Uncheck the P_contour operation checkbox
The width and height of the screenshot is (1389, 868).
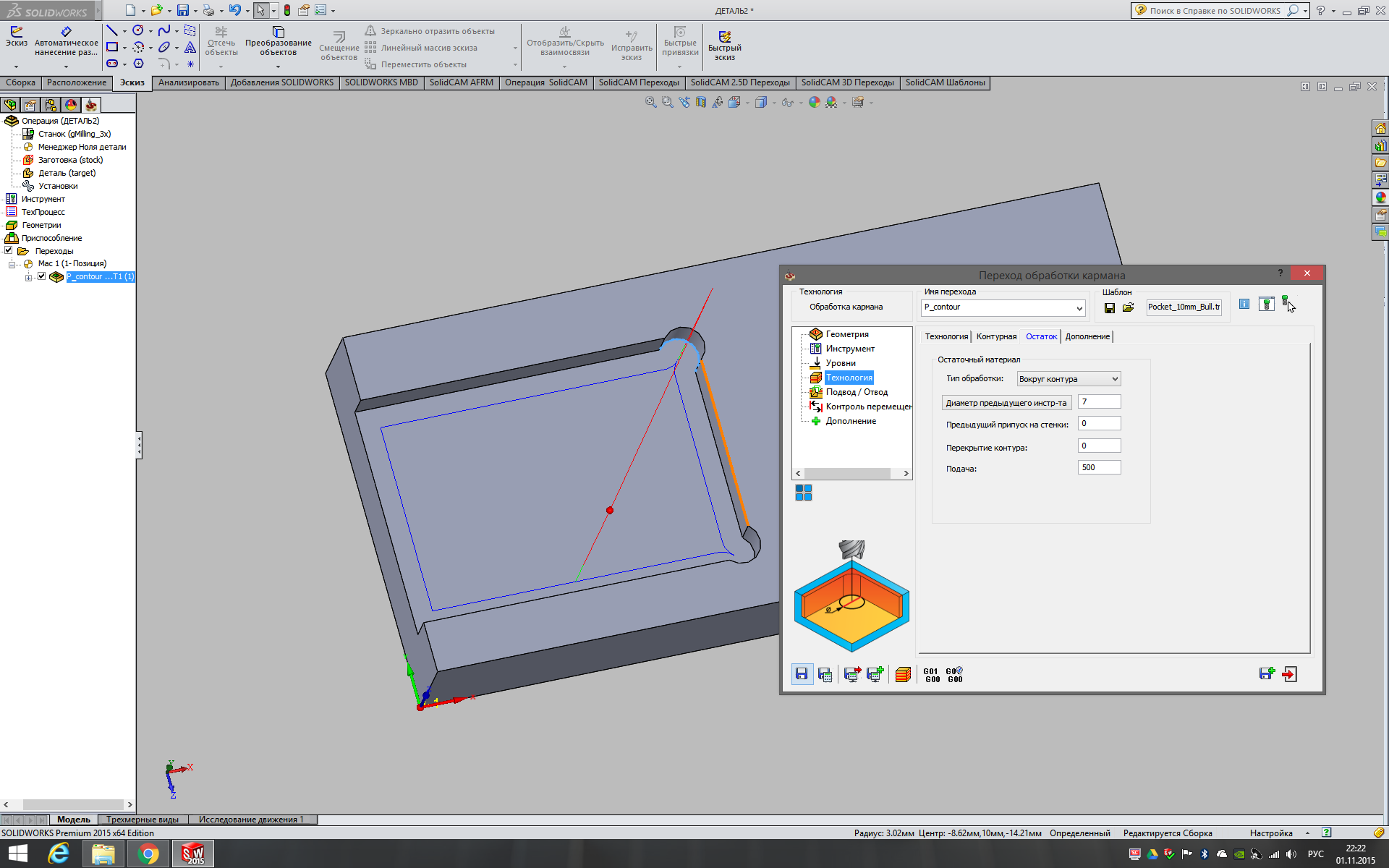pos(42,276)
